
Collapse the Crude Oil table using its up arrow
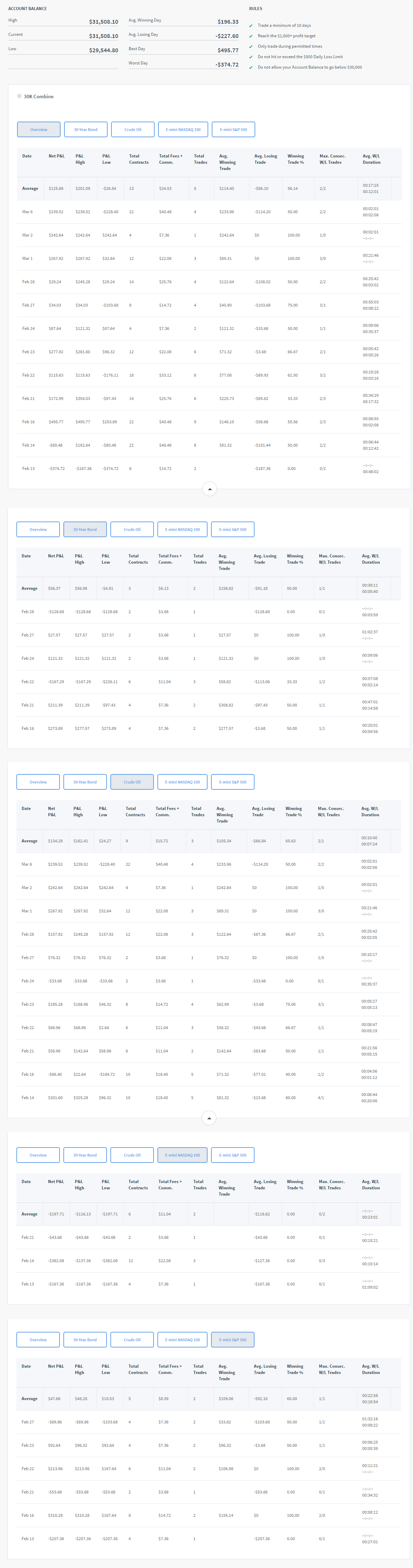click(x=209, y=1118)
